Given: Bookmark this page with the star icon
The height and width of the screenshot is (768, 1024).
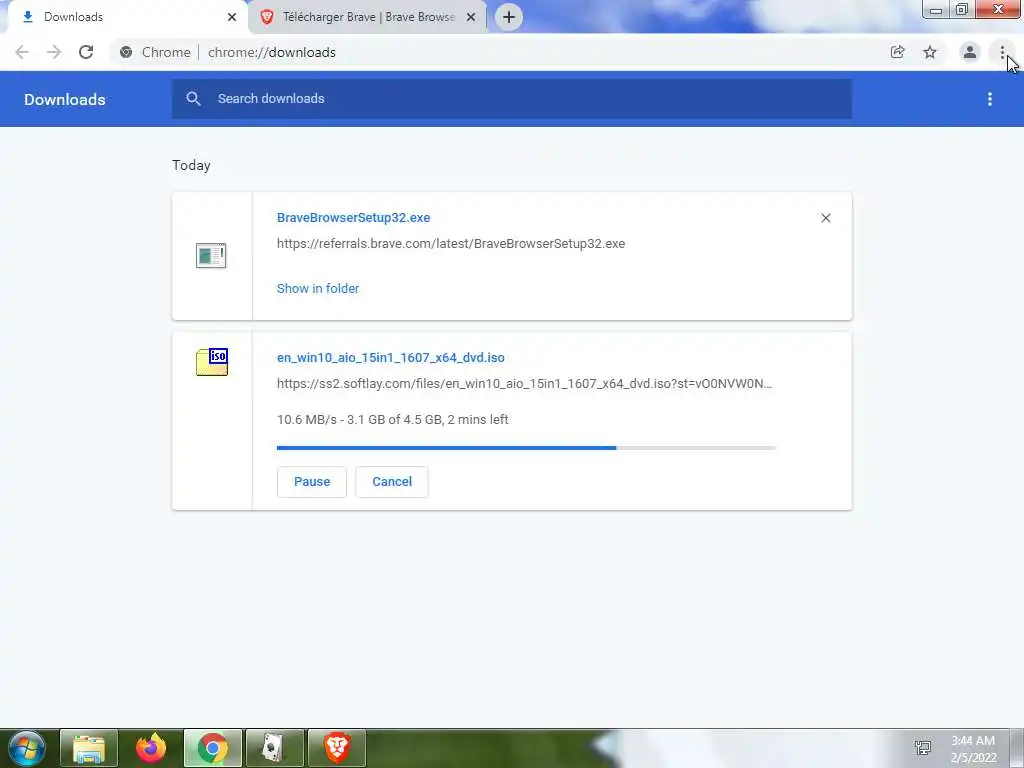Looking at the screenshot, I should click(x=930, y=52).
